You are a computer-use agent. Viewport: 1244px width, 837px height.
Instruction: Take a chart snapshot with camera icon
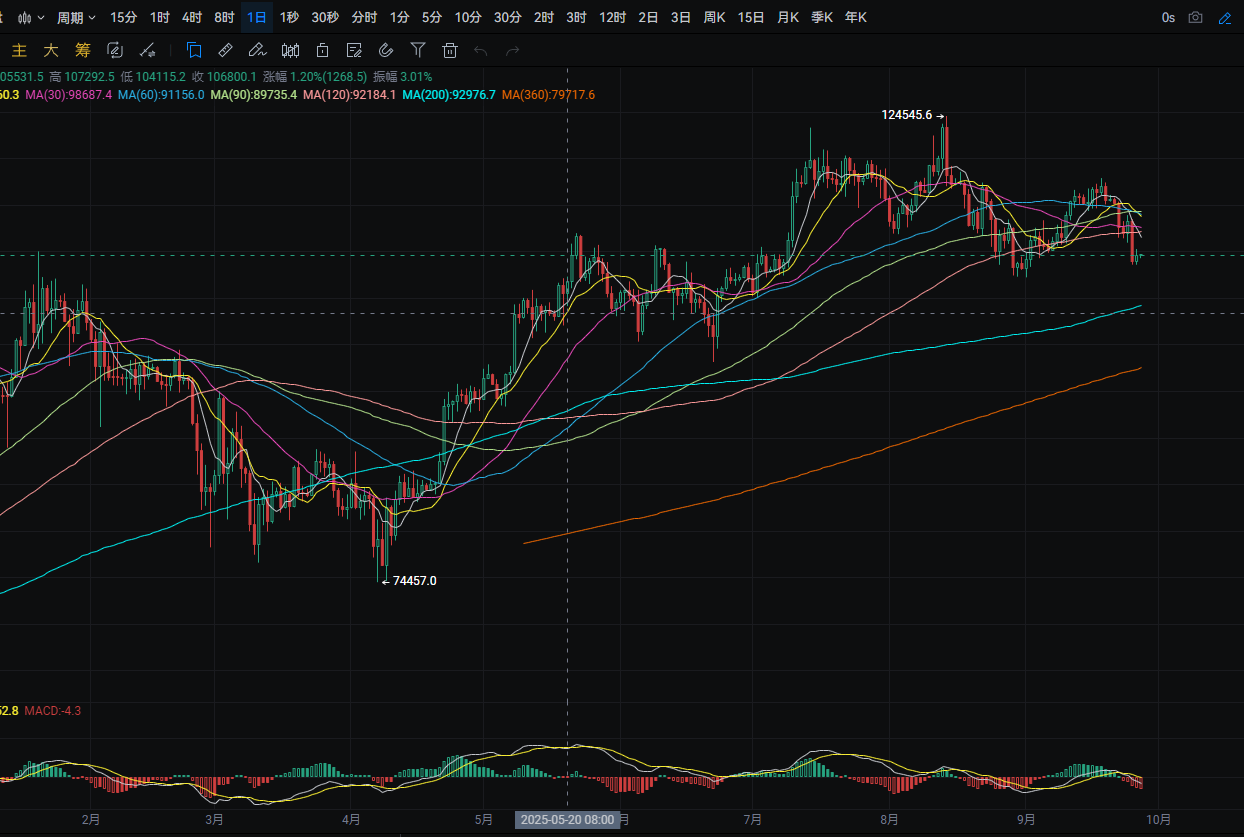coord(1195,17)
